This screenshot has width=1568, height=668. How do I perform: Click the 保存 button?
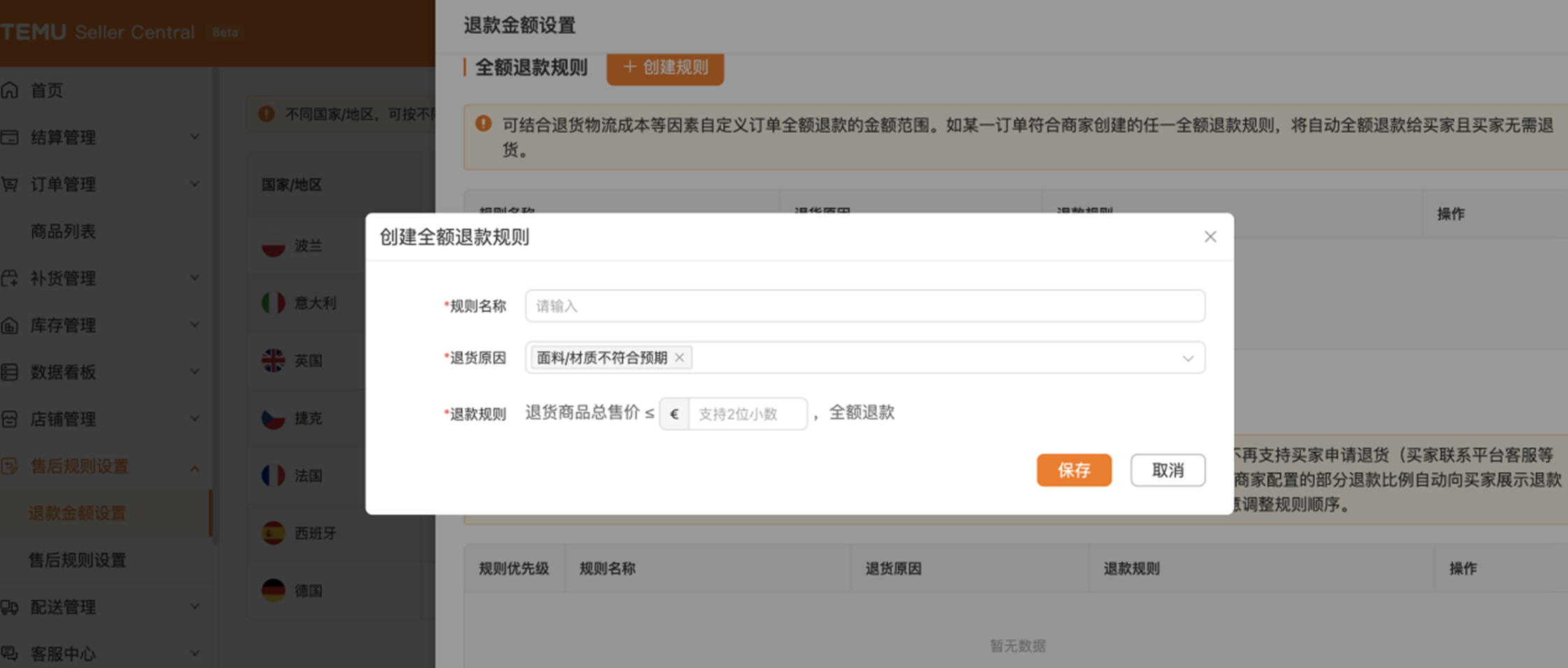pyautogui.click(x=1074, y=470)
